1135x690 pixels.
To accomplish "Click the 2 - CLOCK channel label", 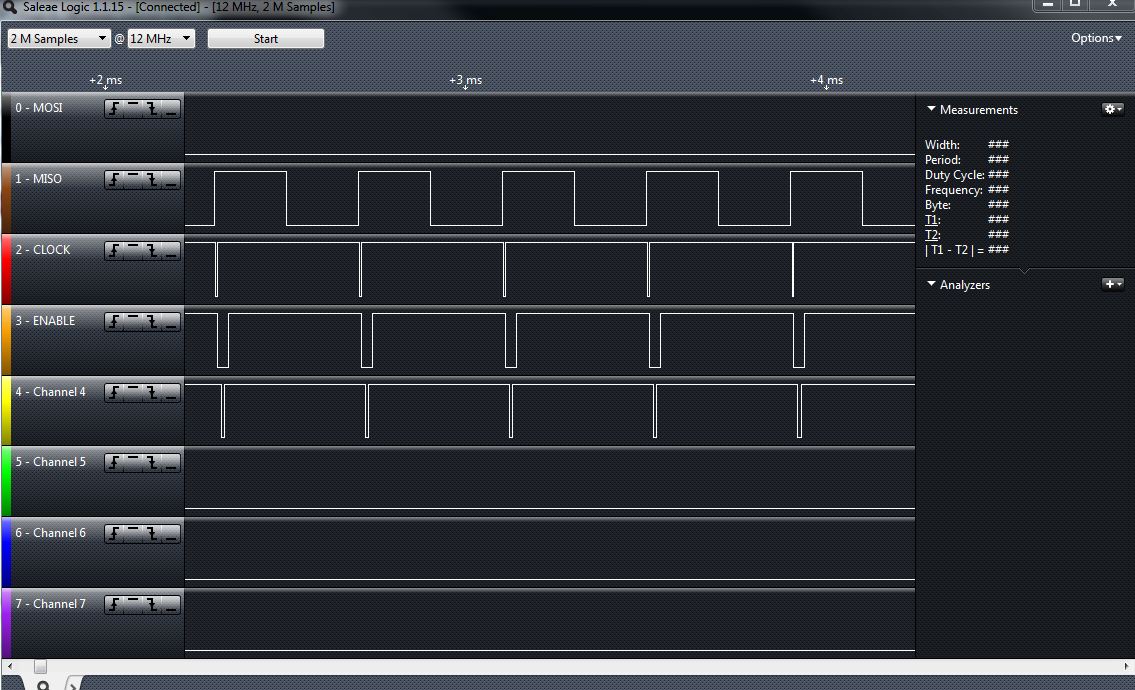I will point(43,249).
